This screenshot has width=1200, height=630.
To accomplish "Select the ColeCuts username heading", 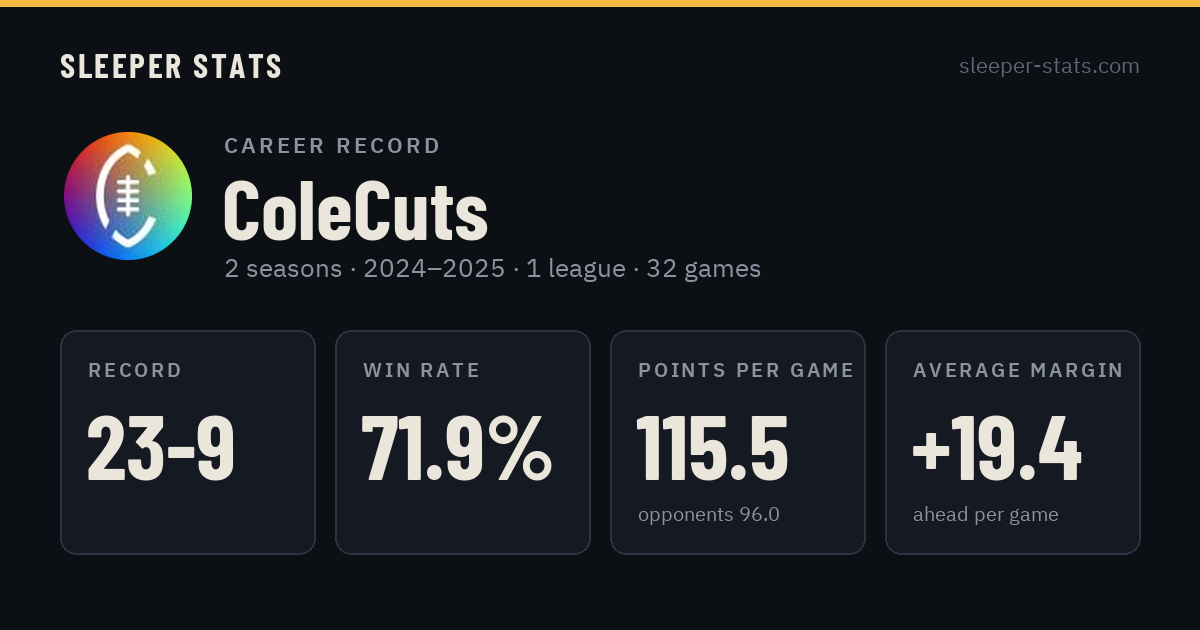I will (x=355, y=210).
